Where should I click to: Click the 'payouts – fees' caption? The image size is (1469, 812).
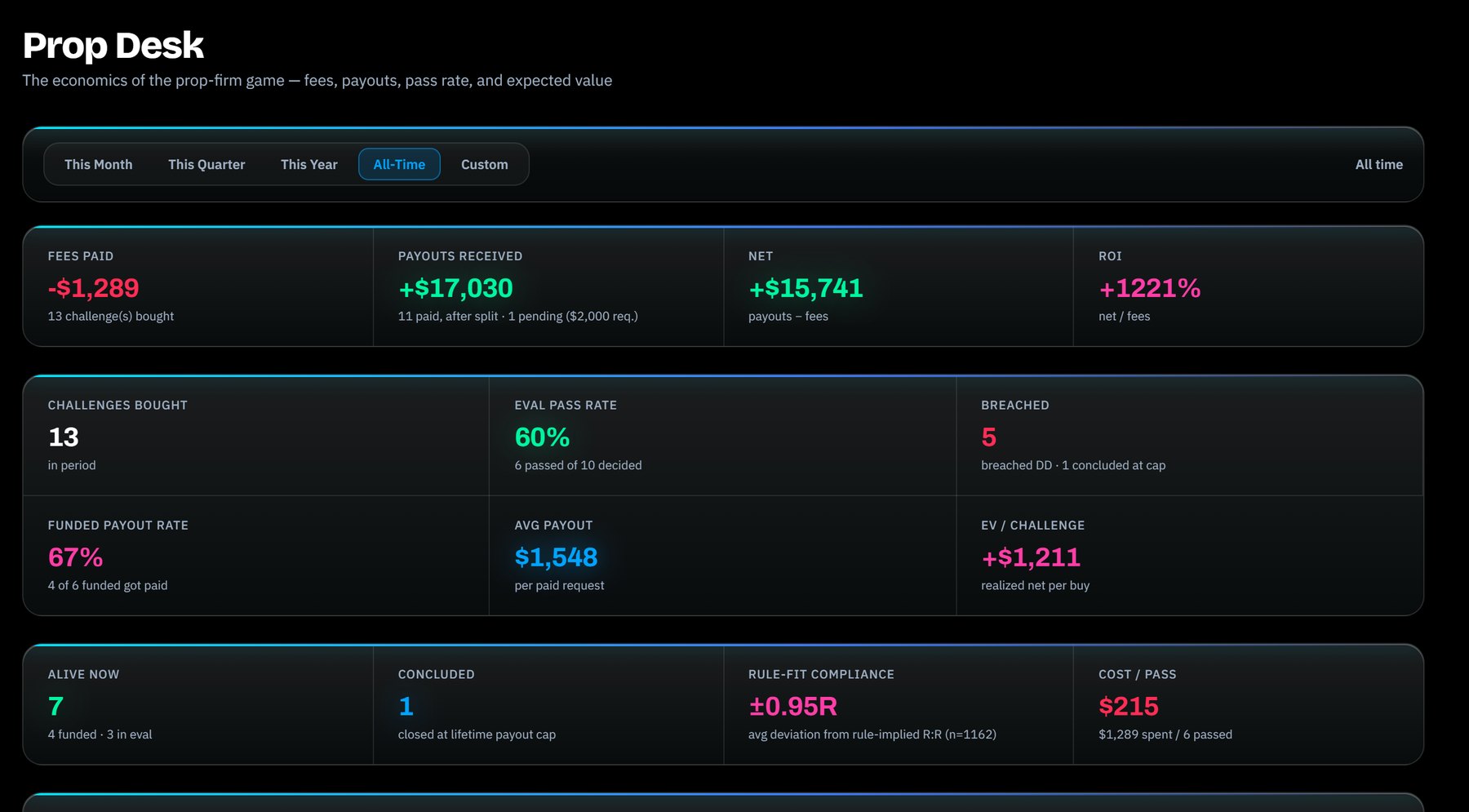point(788,317)
